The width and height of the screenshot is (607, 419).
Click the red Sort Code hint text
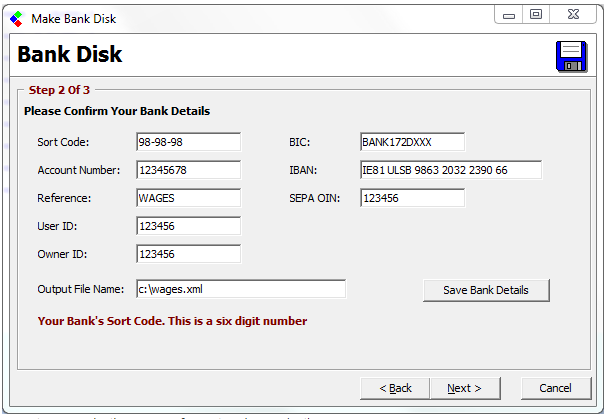pyautogui.click(x=172, y=321)
